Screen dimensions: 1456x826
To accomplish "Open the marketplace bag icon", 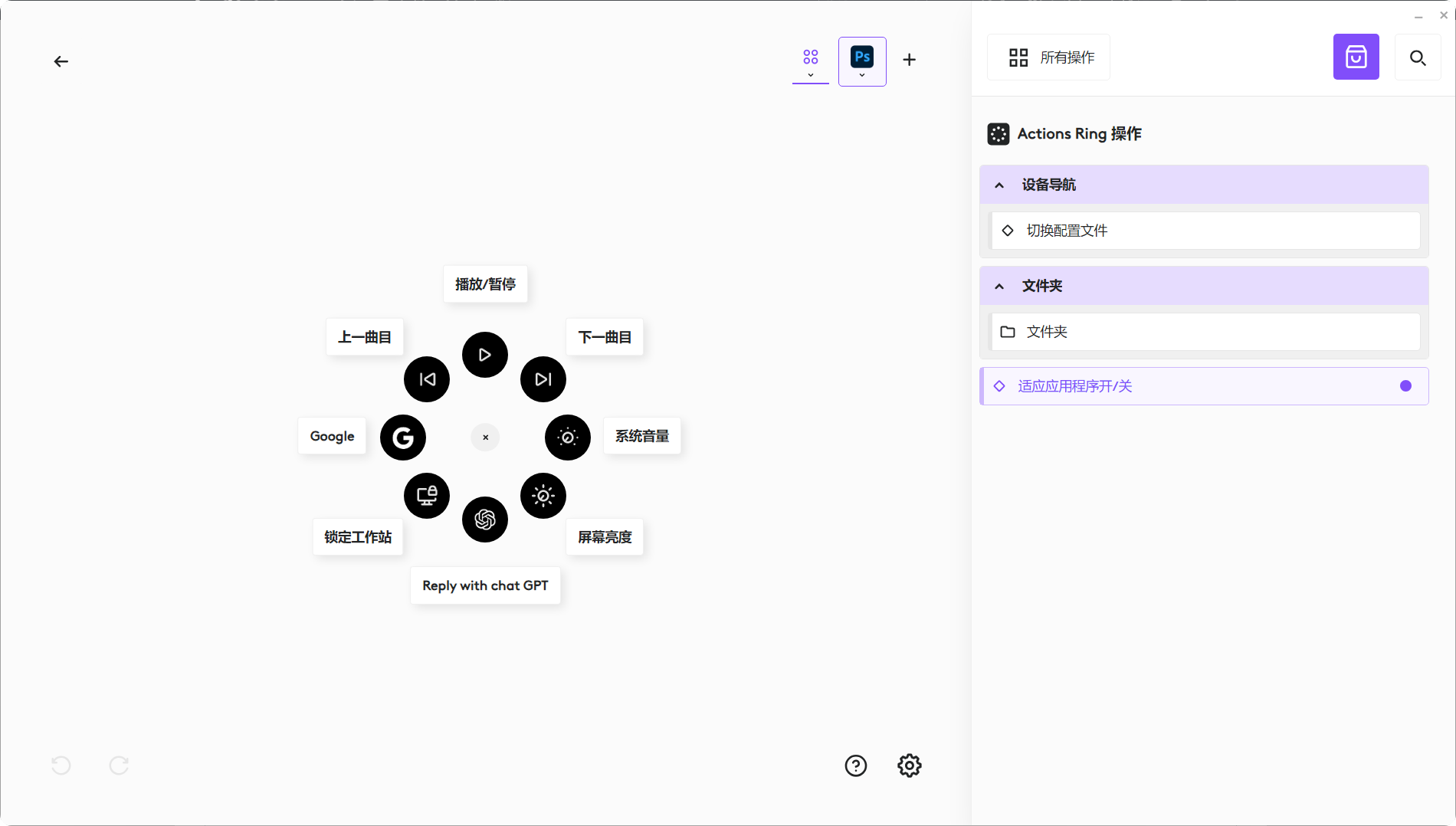I will pyautogui.click(x=1356, y=57).
